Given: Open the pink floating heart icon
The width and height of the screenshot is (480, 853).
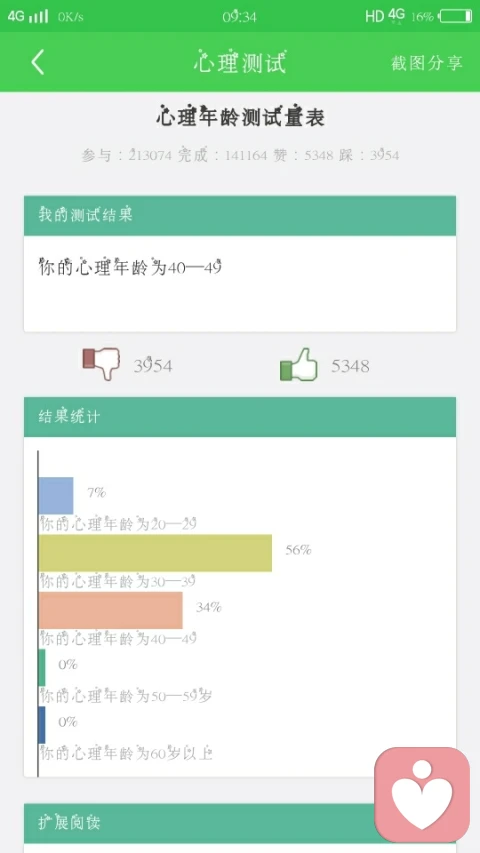Looking at the screenshot, I should [x=422, y=794].
